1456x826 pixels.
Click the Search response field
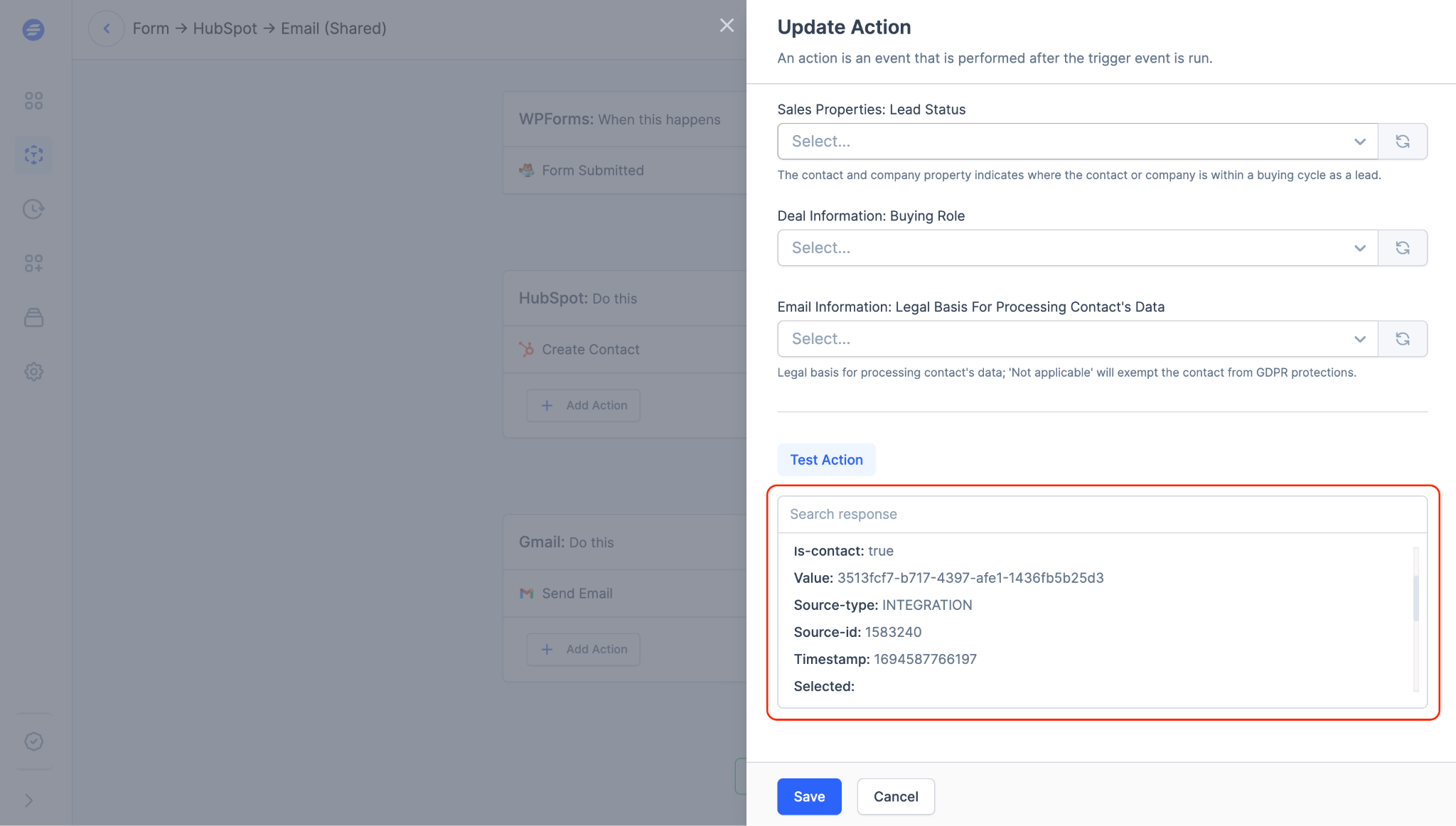coord(1102,514)
